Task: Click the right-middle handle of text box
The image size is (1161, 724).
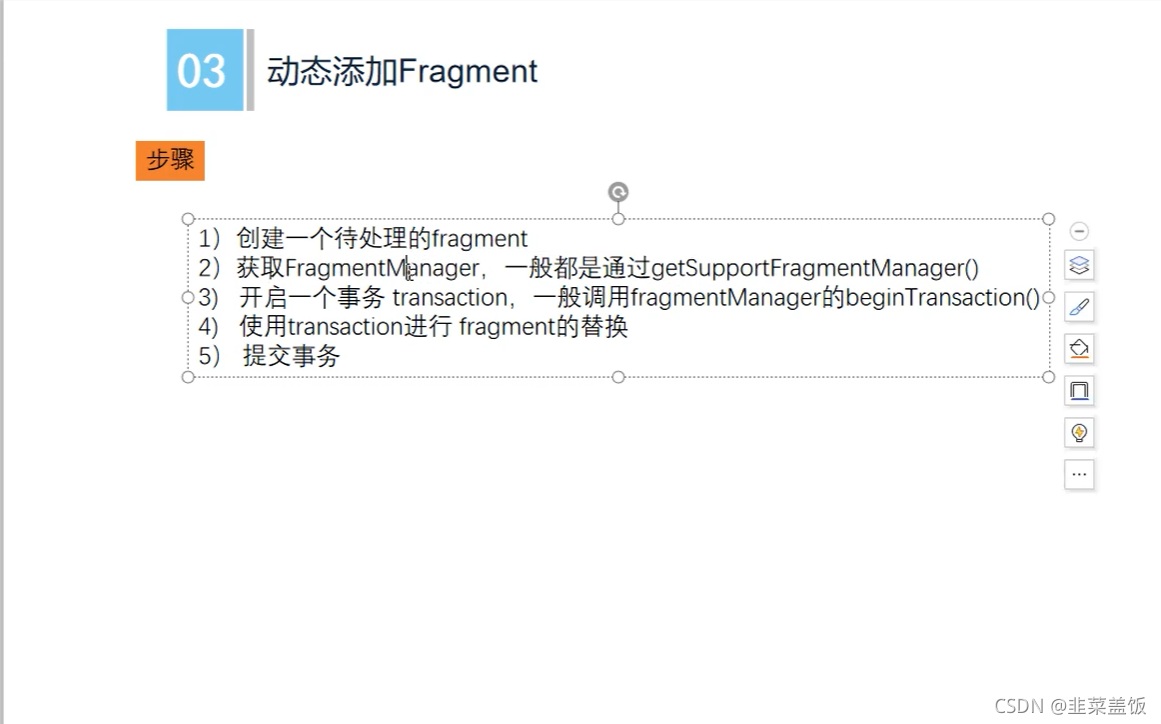Action: click(x=1048, y=298)
